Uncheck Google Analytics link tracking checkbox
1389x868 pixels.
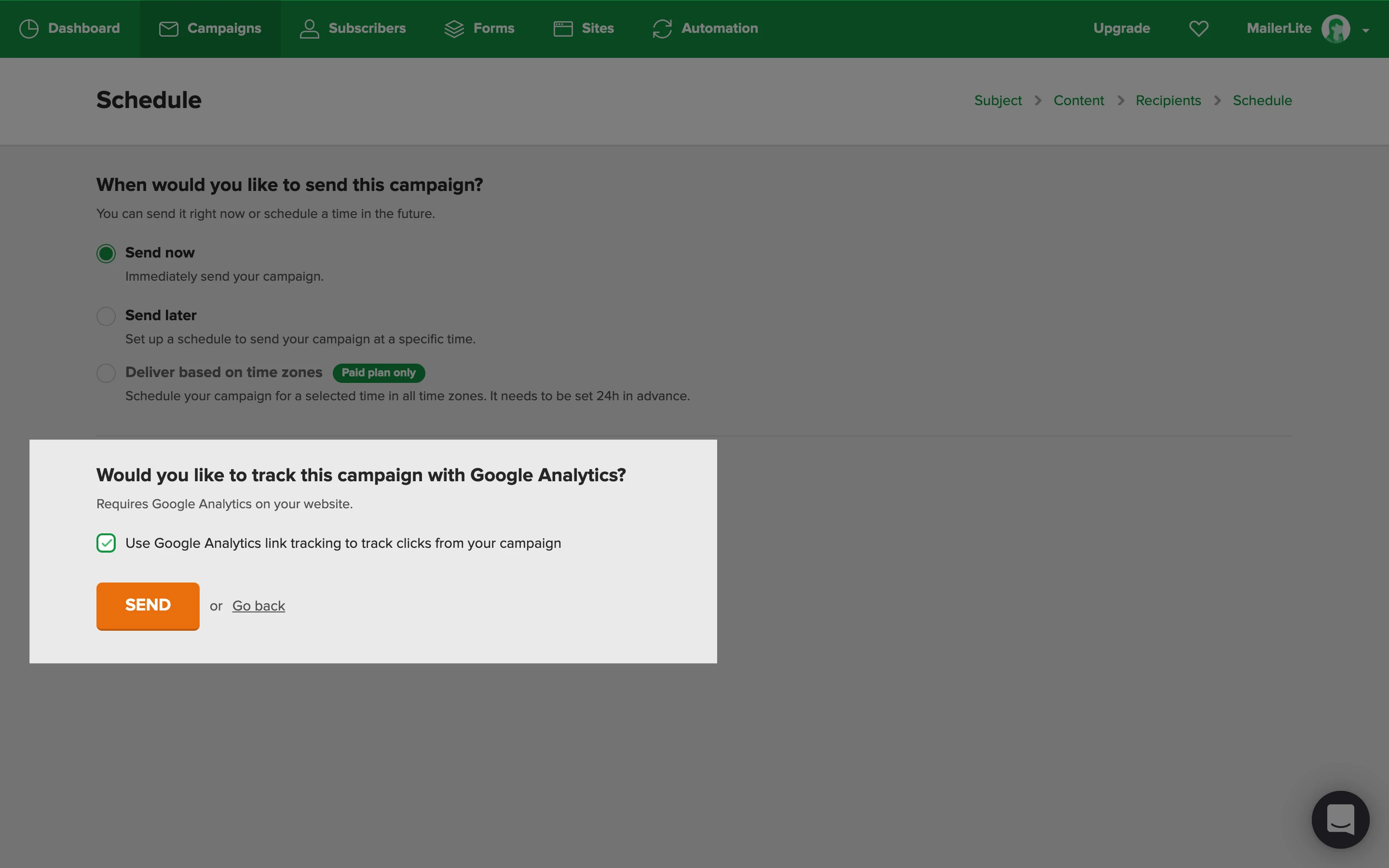click(x=106, y=543)
